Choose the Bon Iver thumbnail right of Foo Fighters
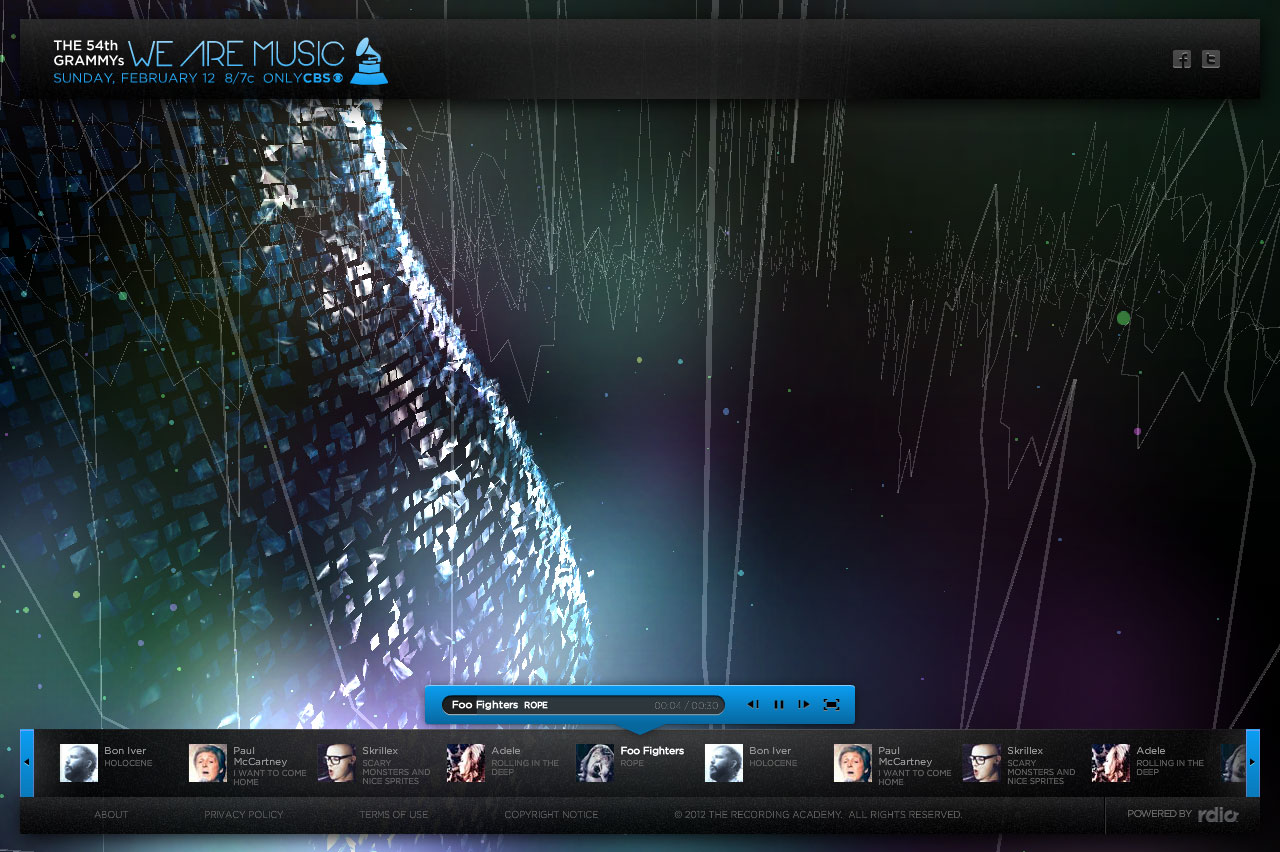 tap(724, 763)
